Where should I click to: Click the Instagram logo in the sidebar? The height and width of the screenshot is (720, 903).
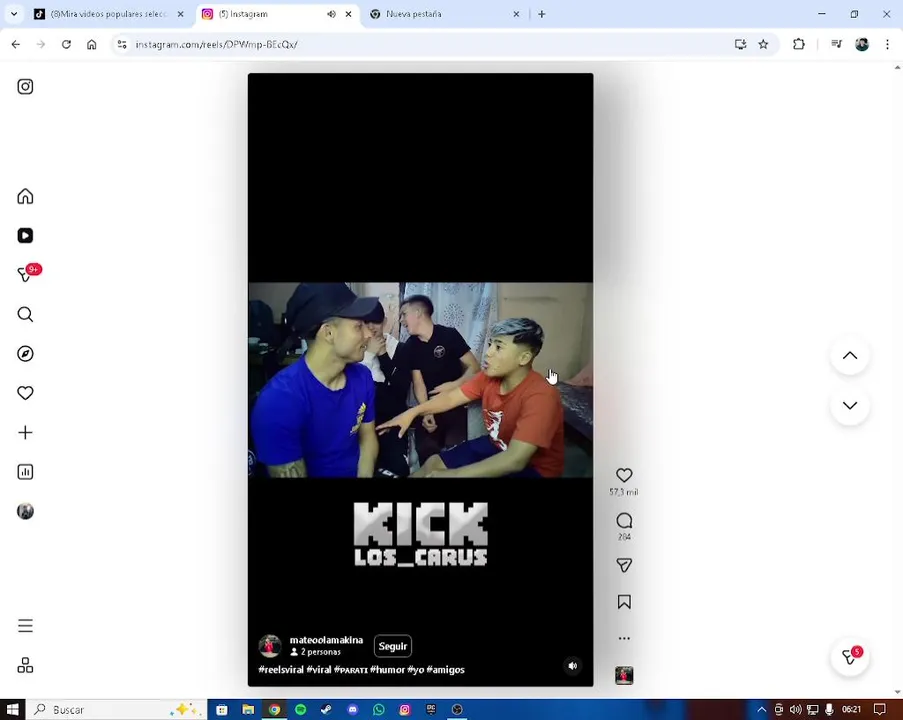pos(25,86)
